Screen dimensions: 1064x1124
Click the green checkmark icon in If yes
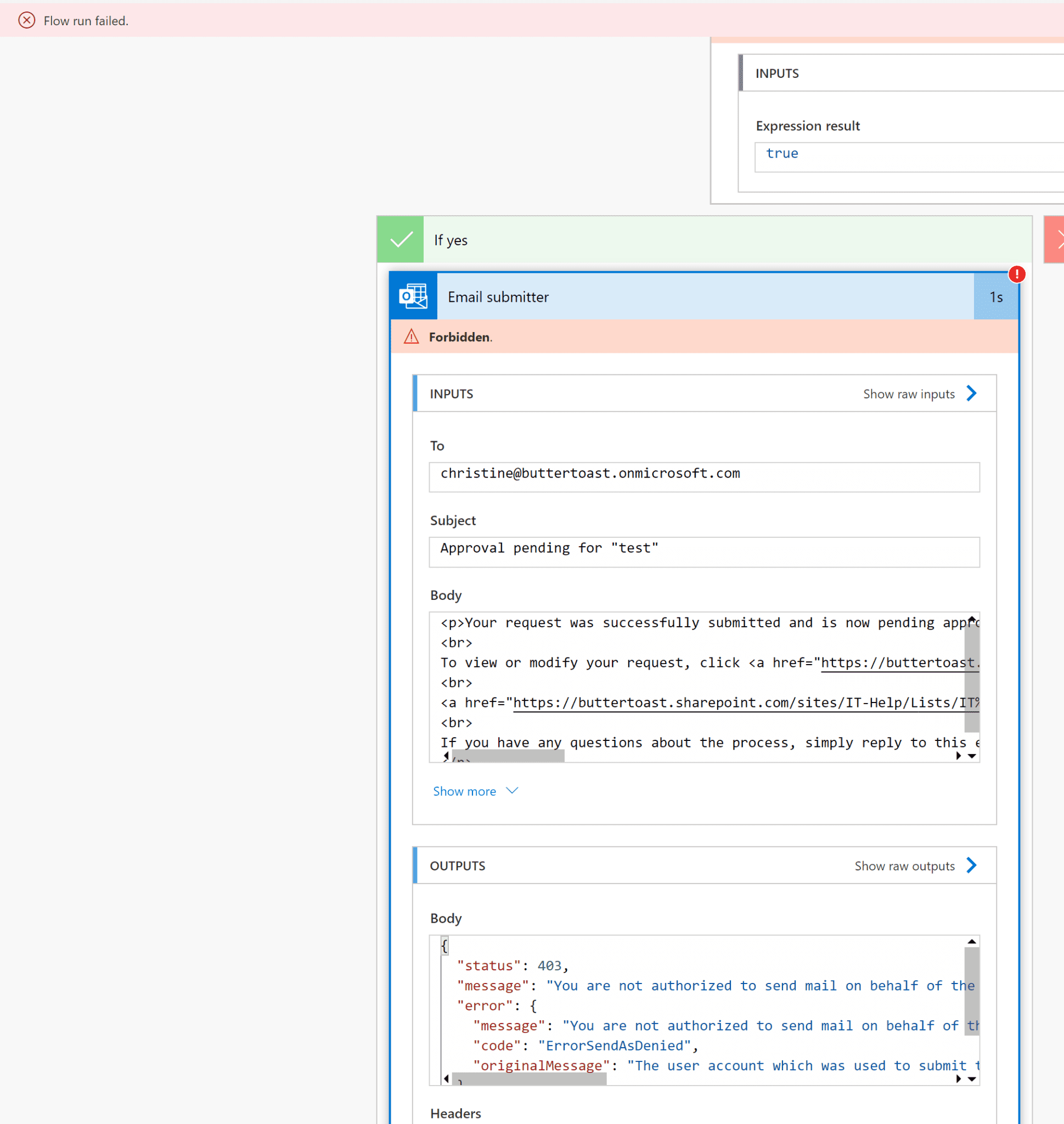coord(401,240)
